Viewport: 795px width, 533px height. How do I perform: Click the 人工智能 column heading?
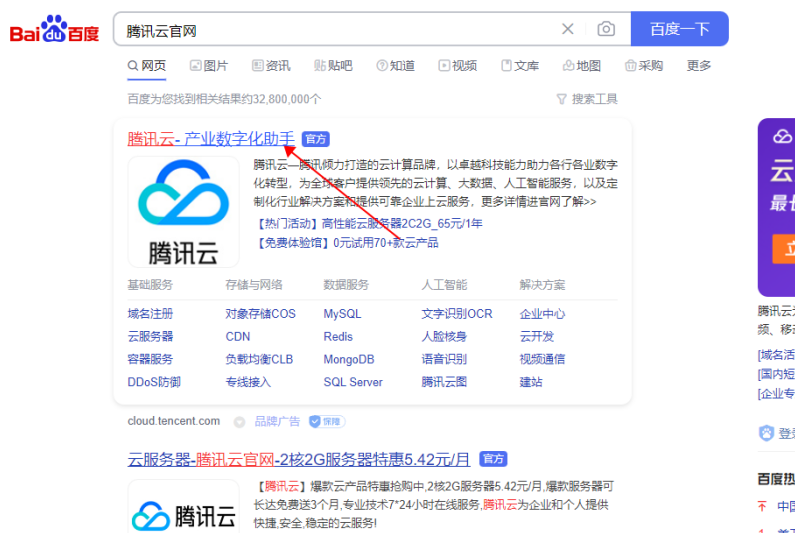(x=444, y=285)
